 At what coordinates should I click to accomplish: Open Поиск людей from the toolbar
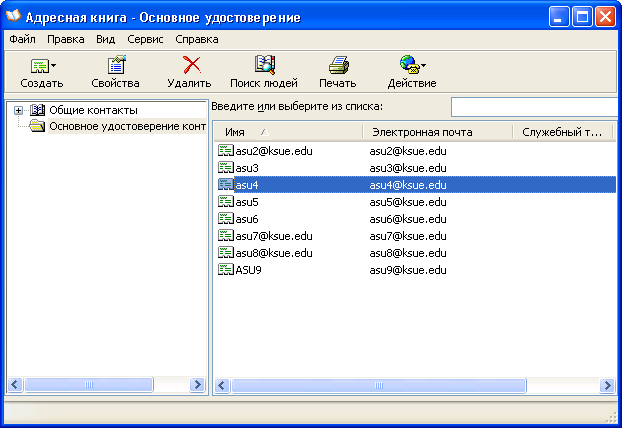[264, 72]
